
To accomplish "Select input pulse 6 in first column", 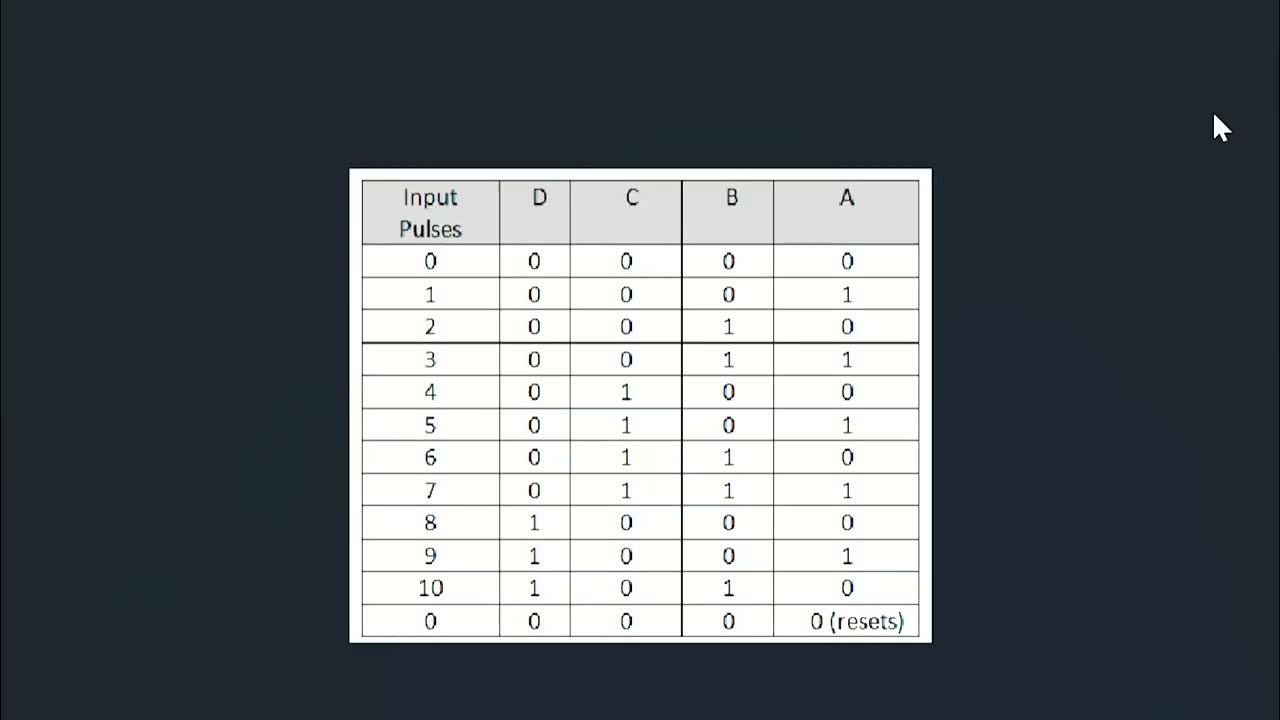I will pos(430,458).
